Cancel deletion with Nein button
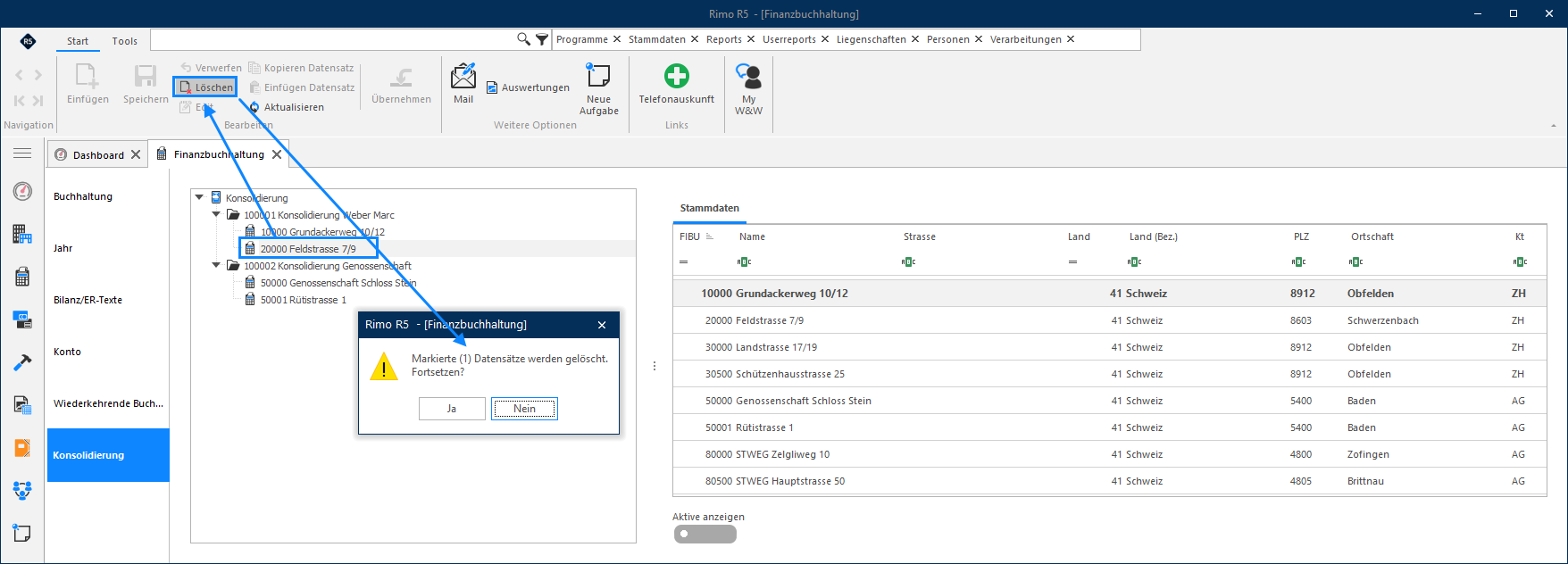 (524, 409)
